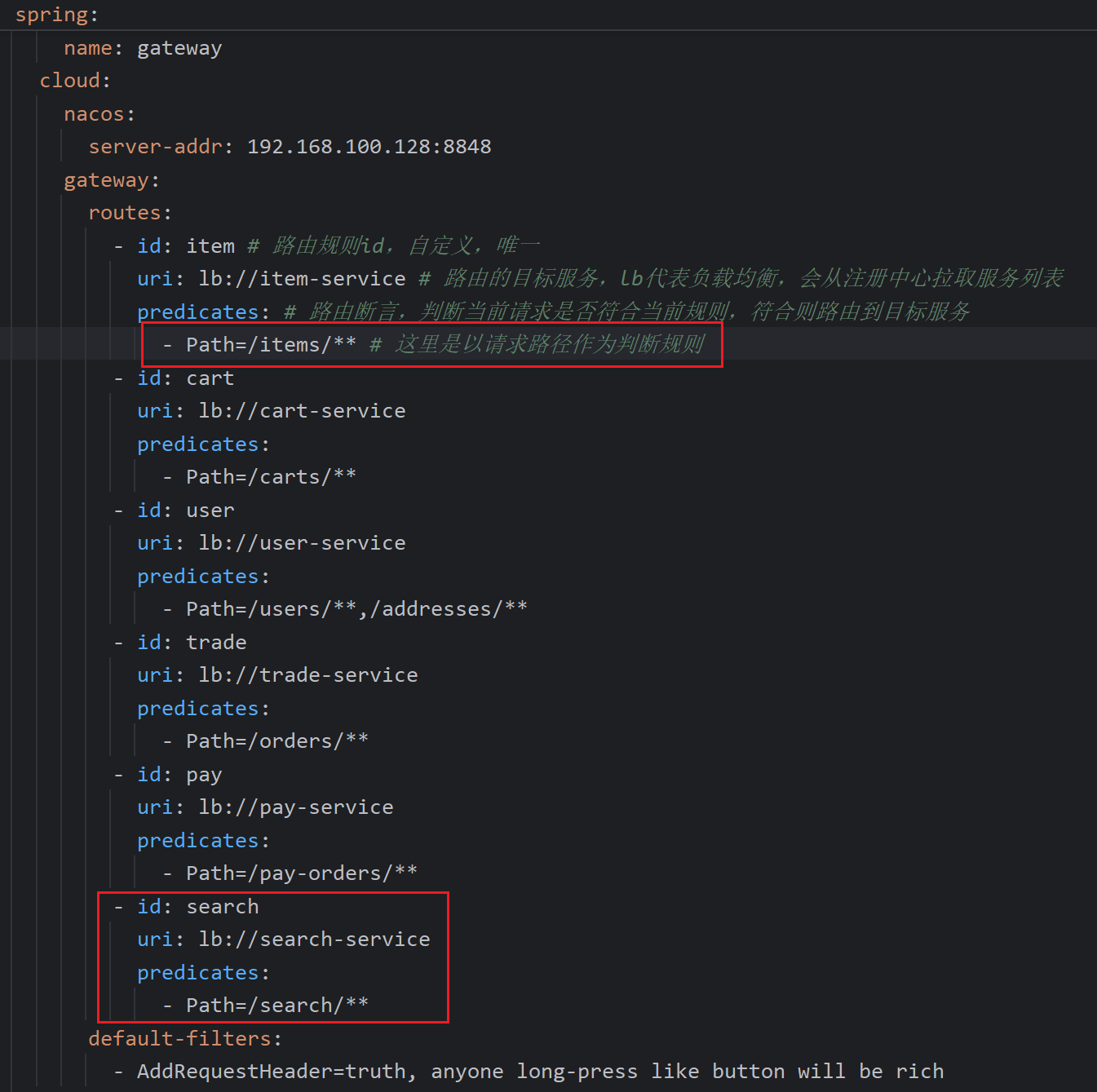Click the '- id: user' line
The height and width of the screenshot is (1092, 1097).
tap(174, 511)
